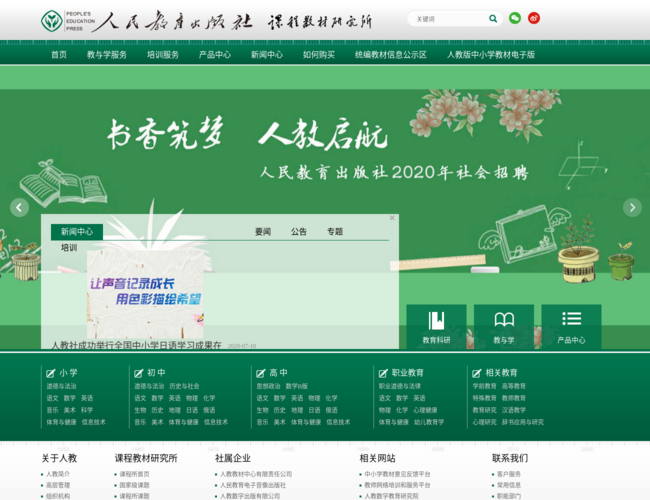
Task: Click the 2020年社会招聘 recruitment banner
Action: click(394, 172)
